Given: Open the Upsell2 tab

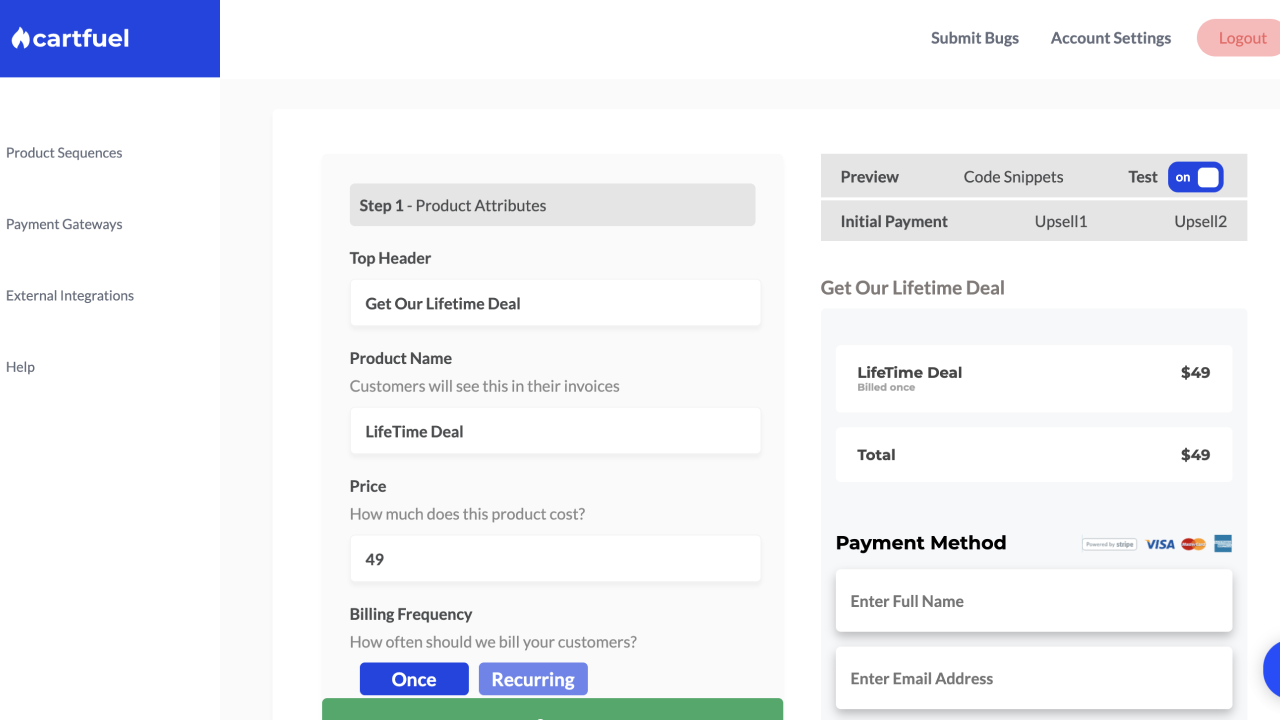Looking at the screenshot, I should tap(1200, 222).
